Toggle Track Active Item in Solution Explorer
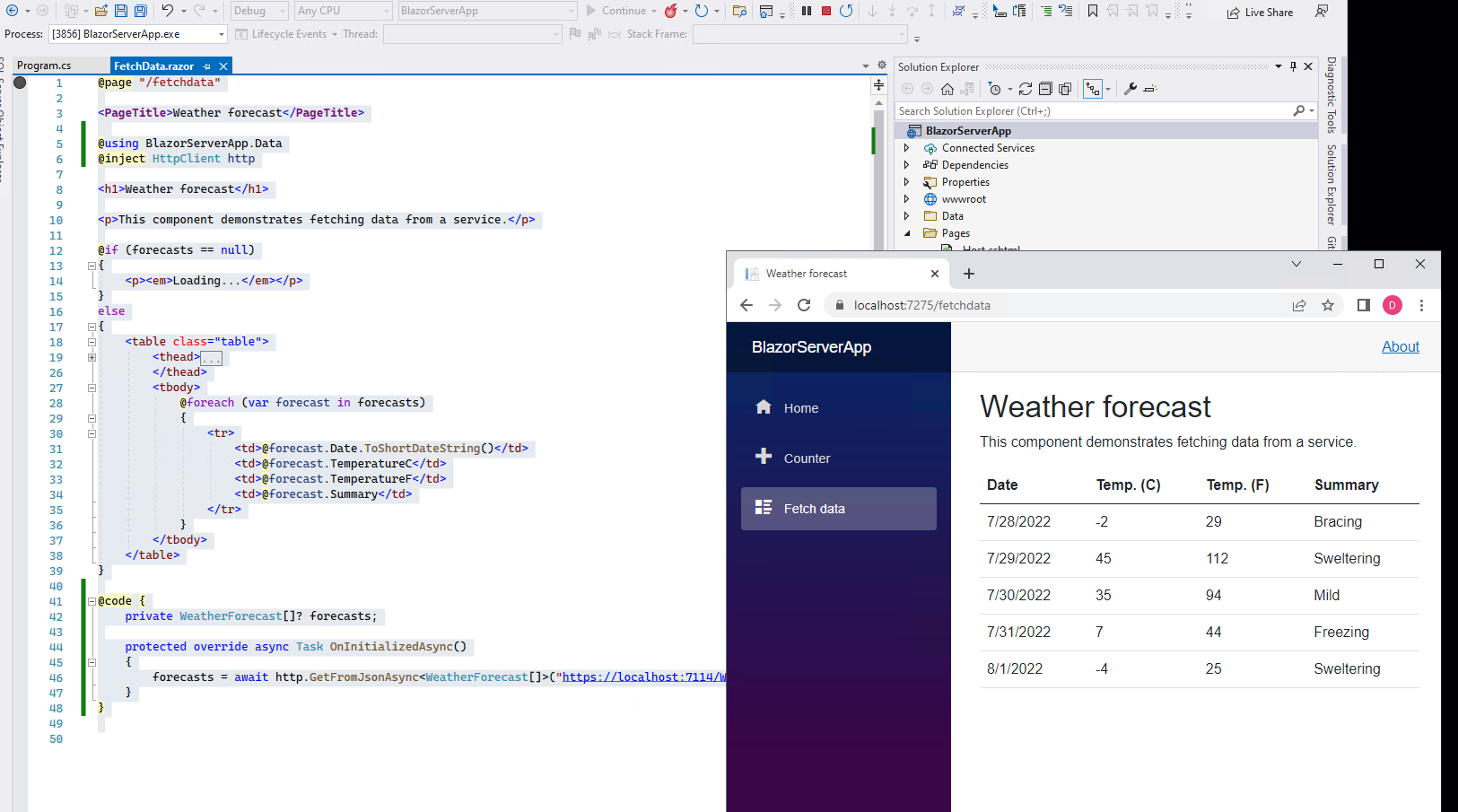 [1092, 89]
